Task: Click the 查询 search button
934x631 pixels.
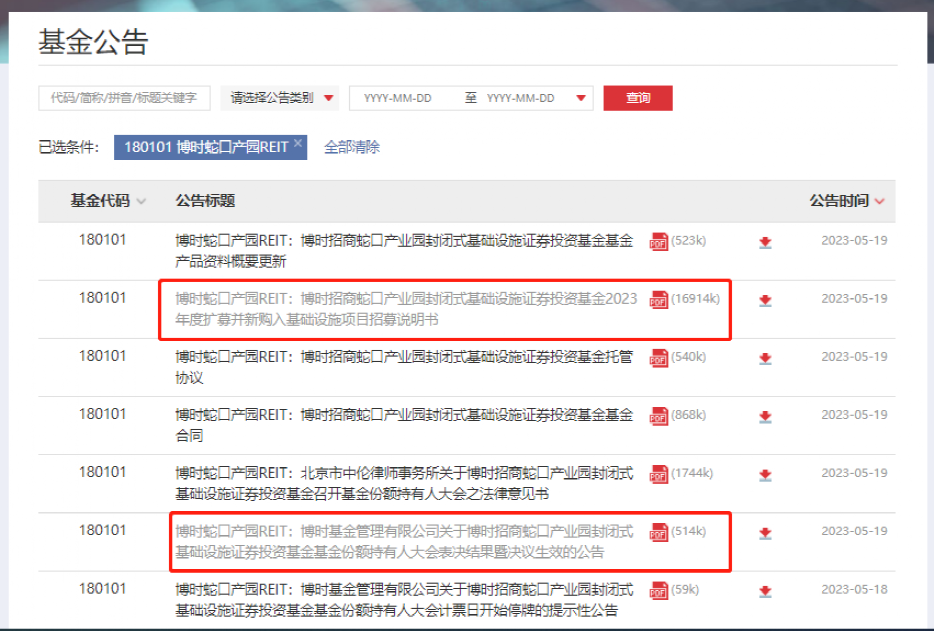Action: pos(638,98)
